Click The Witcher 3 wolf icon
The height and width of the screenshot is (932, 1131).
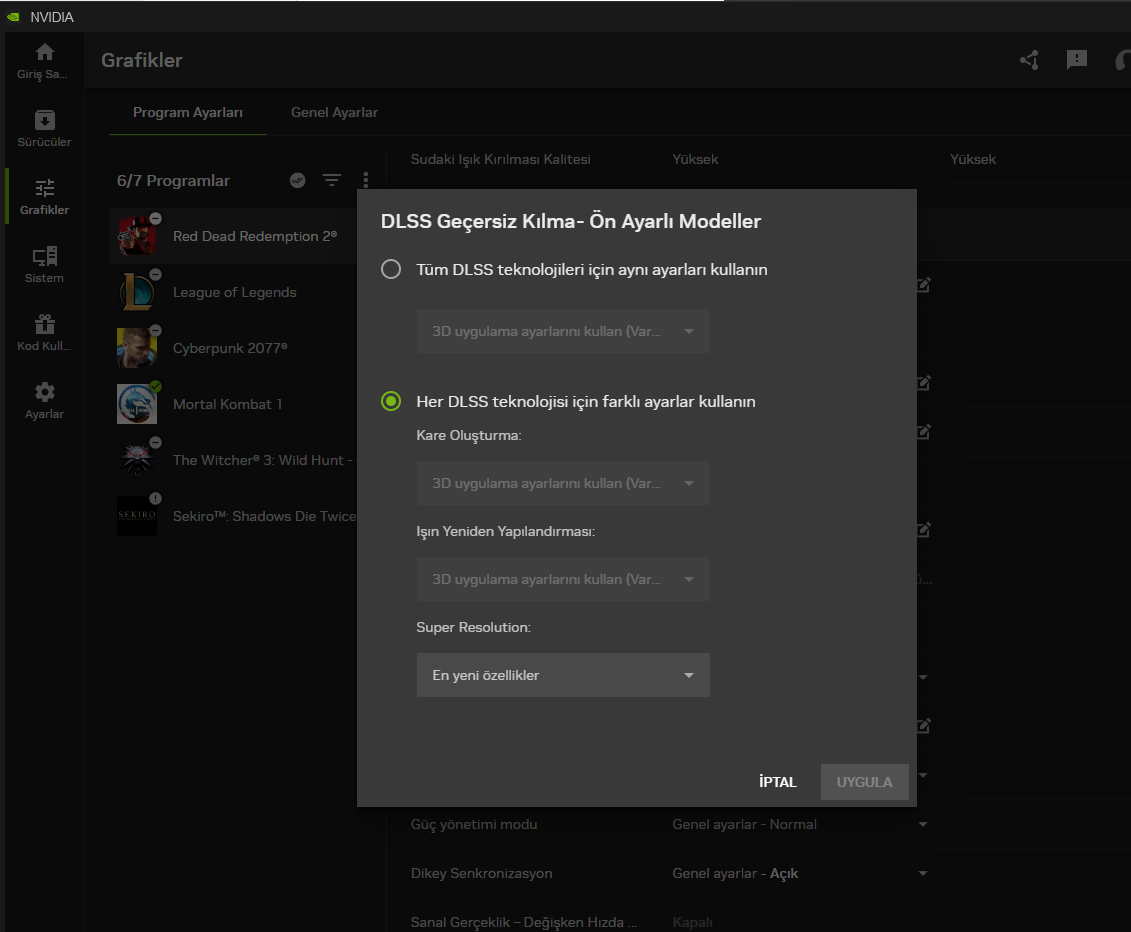tap(137, 460)
